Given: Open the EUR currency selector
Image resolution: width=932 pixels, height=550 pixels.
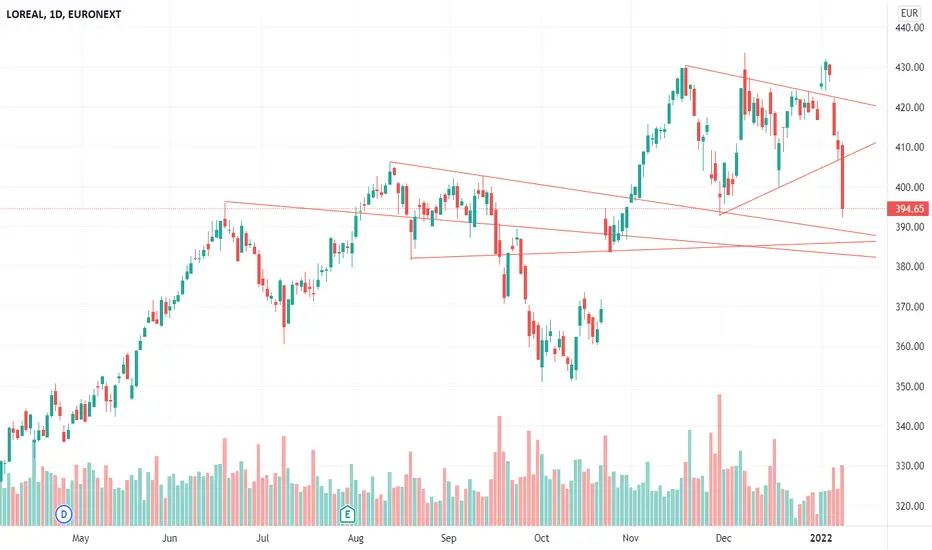Looking at the screenshot, I should [x=909, y=13].
